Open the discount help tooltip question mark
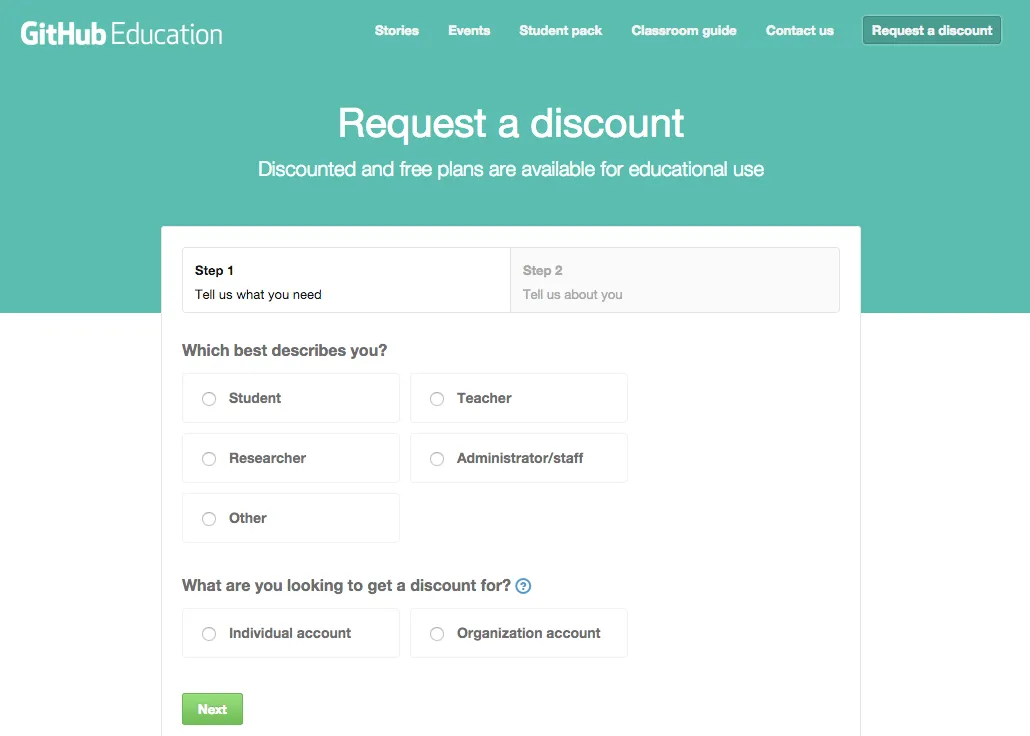This screenshot has width=1030, height=736. click(x=522, y=586)
